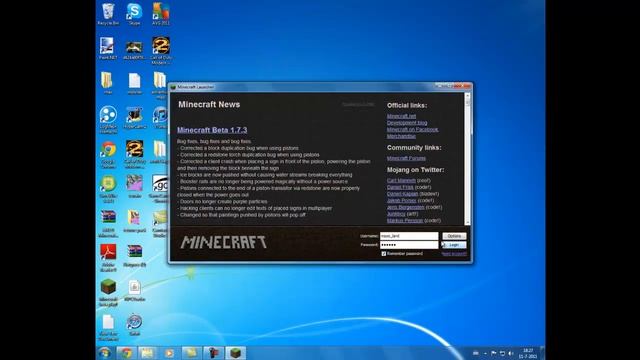Viewport: 640px width, 360px height.
Task: Show hidden tray icons arrow
Action: click(x=485, y=353)
